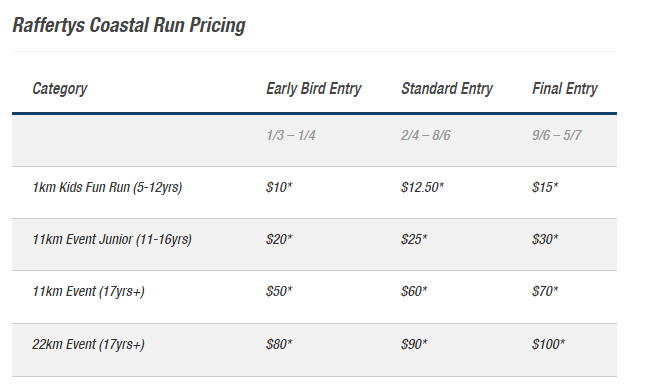
Task: Select the $15* final entry price
Action: coord(545,187)
